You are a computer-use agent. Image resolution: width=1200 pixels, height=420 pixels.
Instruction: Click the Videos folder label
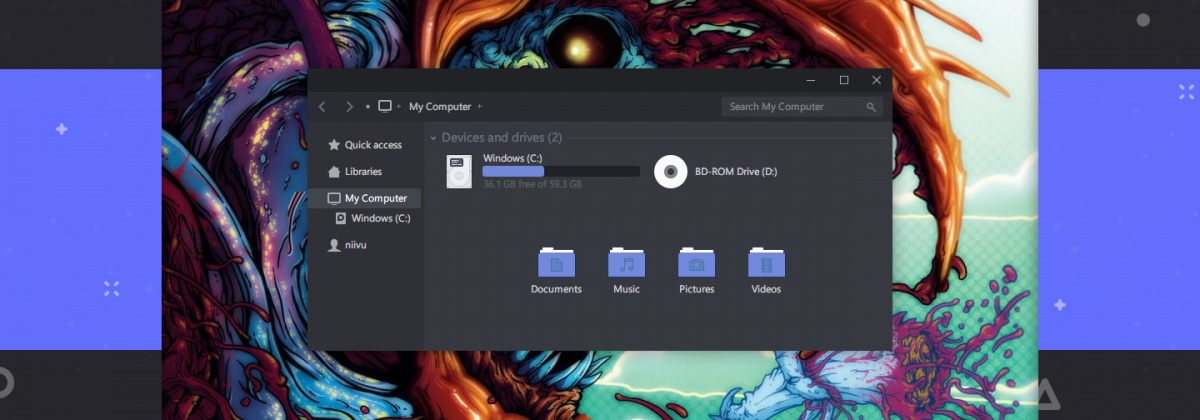pyautogui.click(x=766, y=290)
